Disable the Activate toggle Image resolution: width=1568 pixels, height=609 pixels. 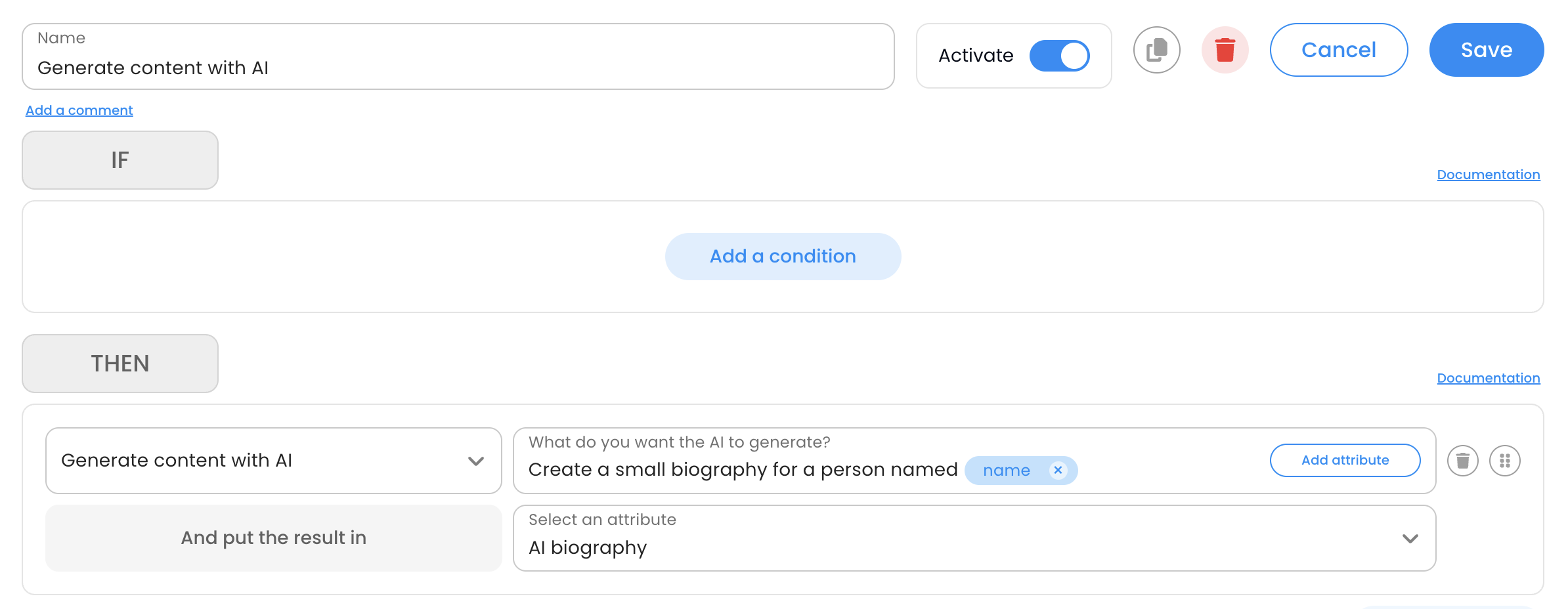tap(1059, 56)
